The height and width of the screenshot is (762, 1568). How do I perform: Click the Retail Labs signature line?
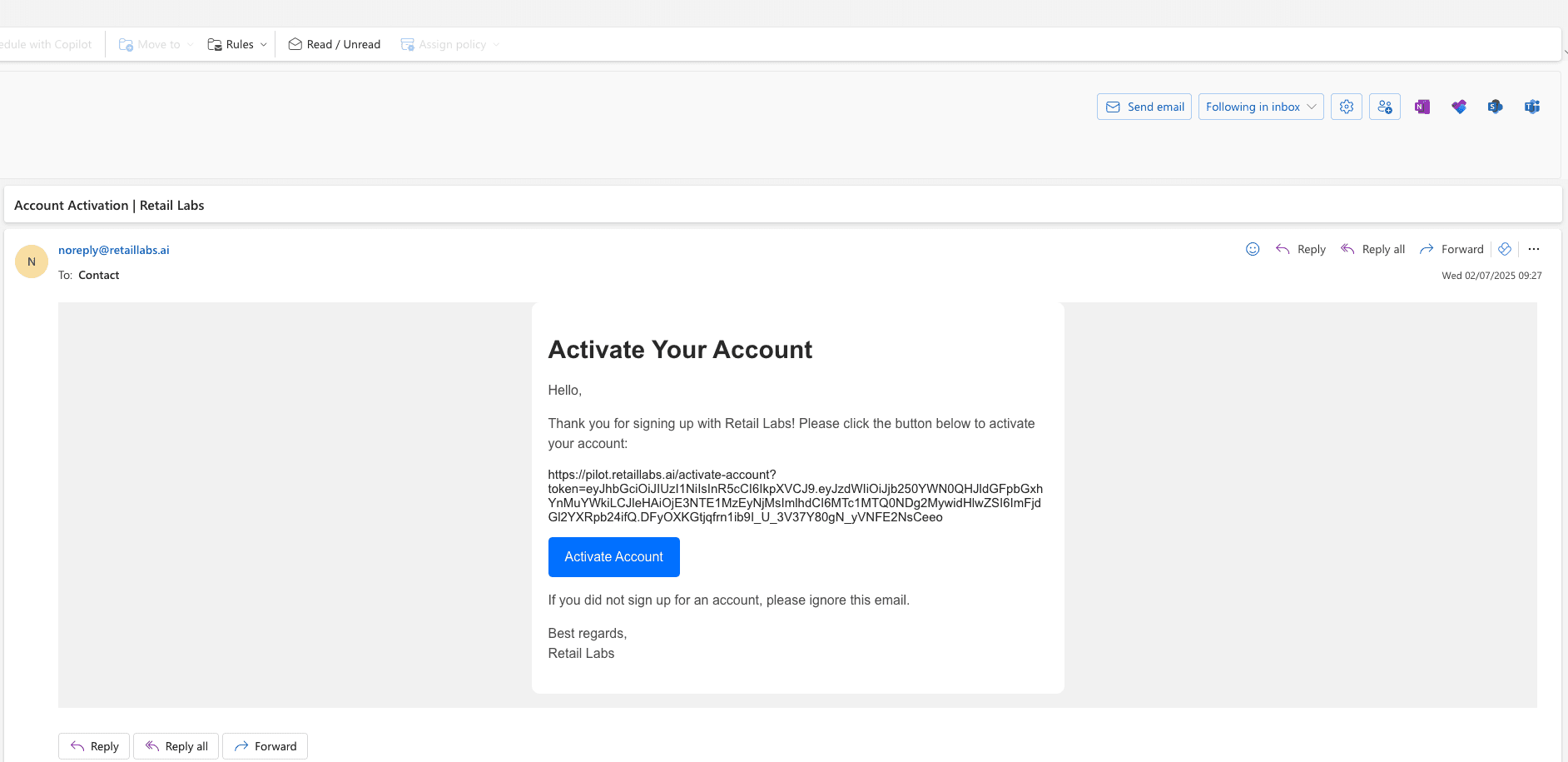[x=581, y=654]
